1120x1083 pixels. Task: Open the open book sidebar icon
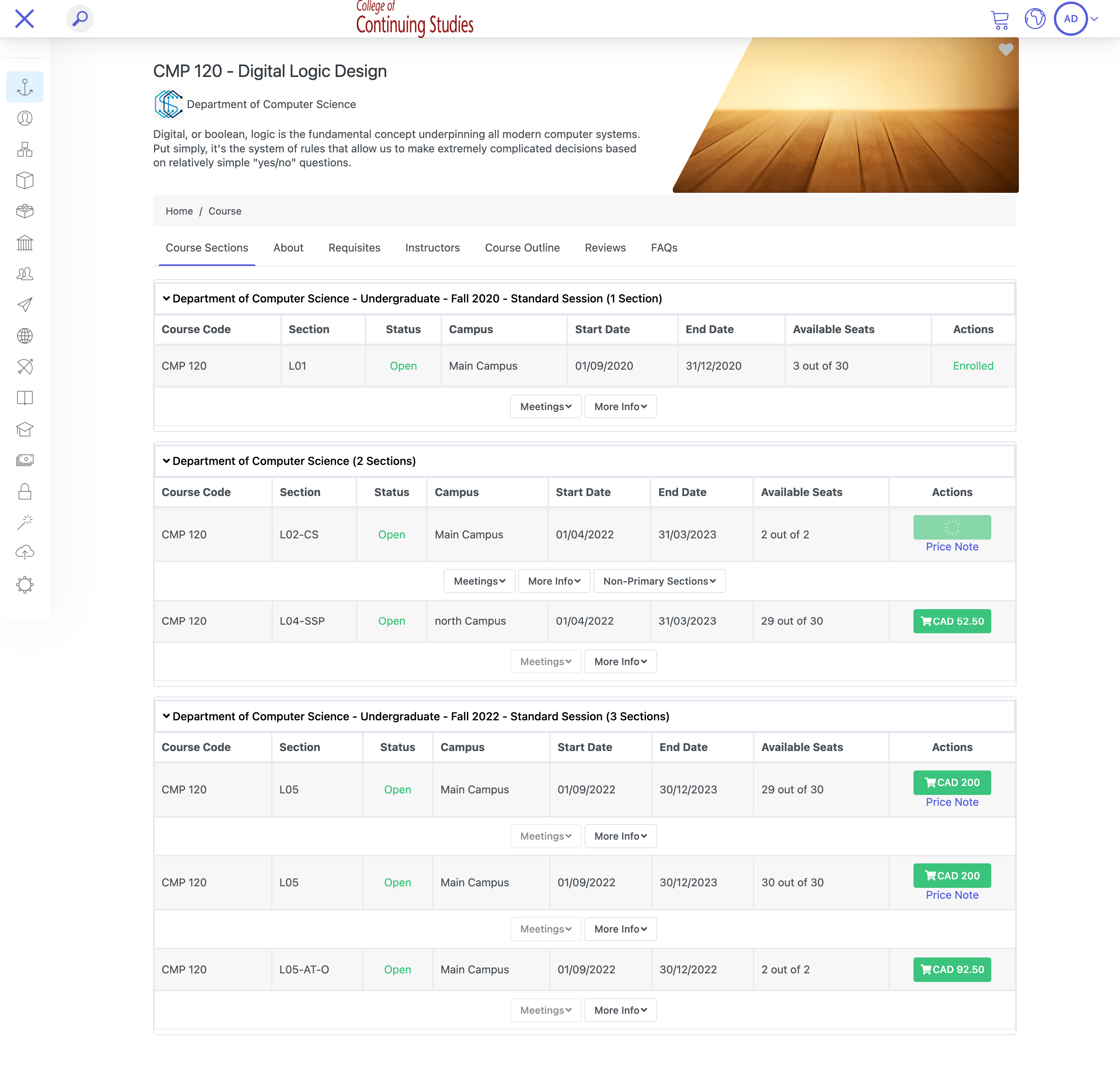(x=24, y=398)
